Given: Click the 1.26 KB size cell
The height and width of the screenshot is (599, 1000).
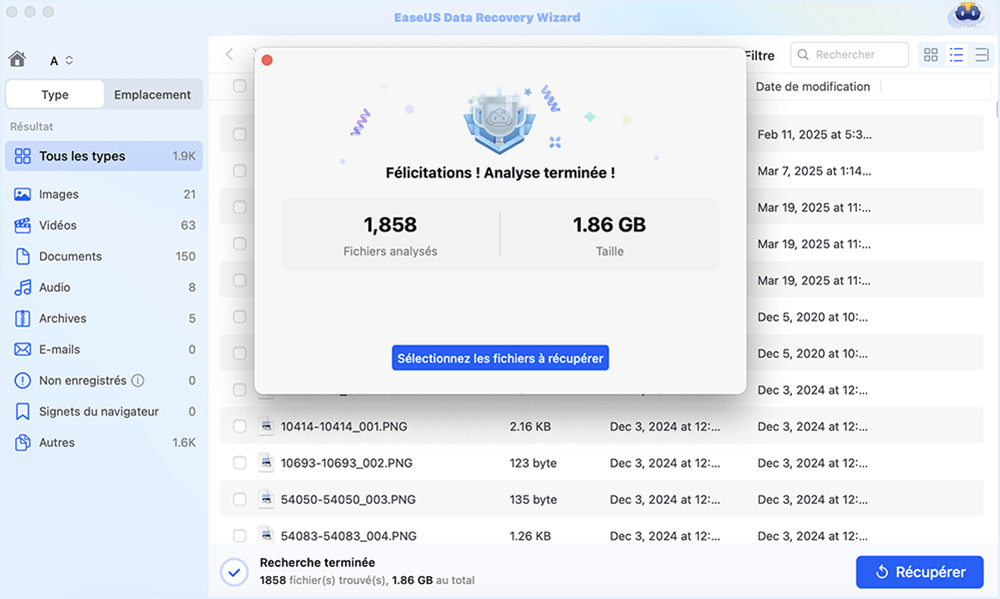Looking at the screenshot, I should coord(530,536).
